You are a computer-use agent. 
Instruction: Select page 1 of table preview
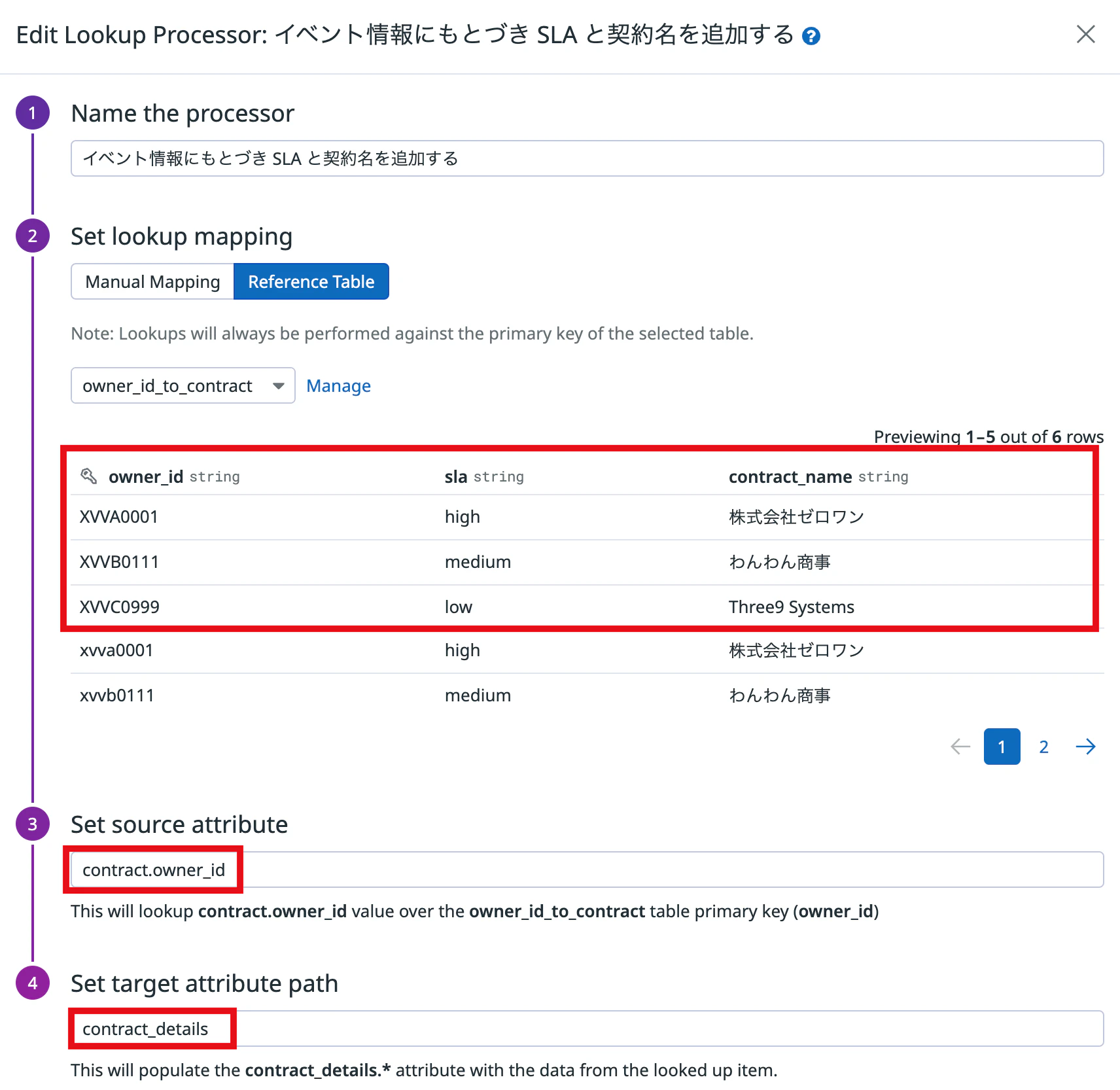point(1002,747)
